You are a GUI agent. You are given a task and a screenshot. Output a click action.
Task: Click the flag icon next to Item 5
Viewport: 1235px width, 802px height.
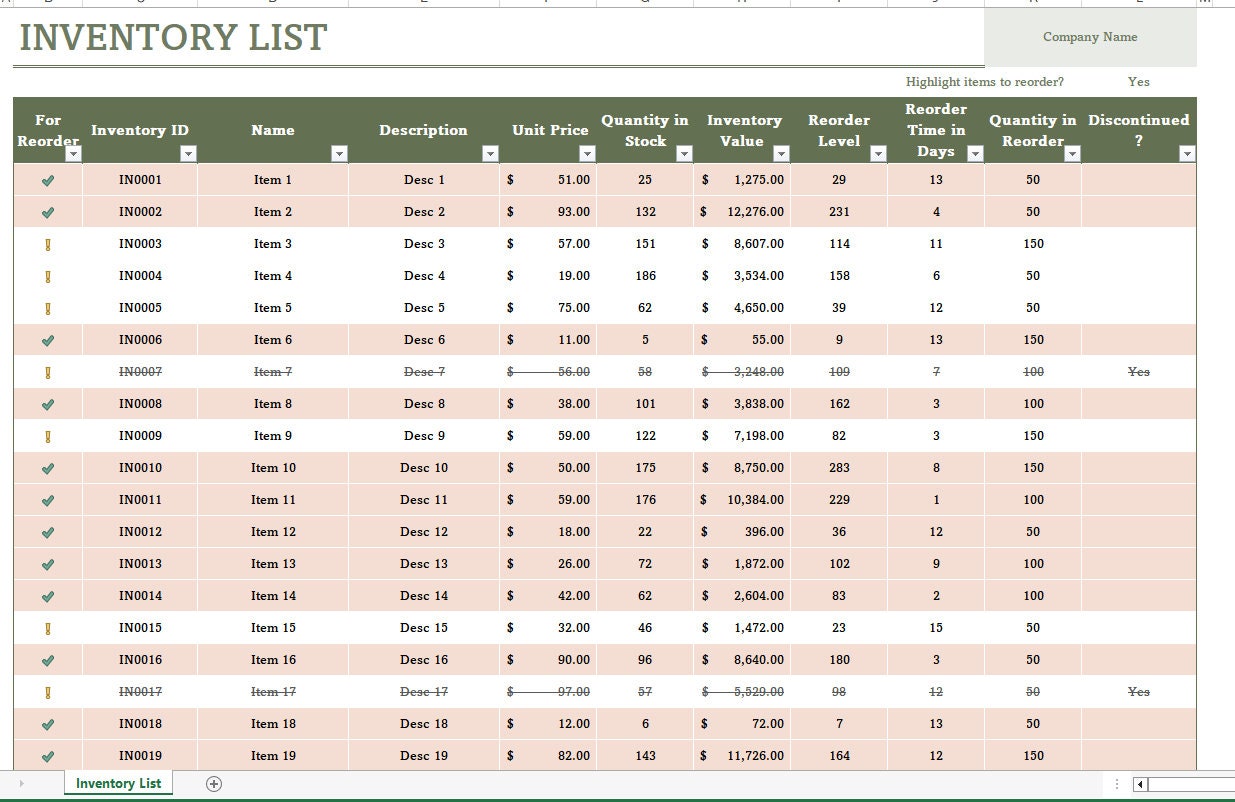(x=47, y=307)
